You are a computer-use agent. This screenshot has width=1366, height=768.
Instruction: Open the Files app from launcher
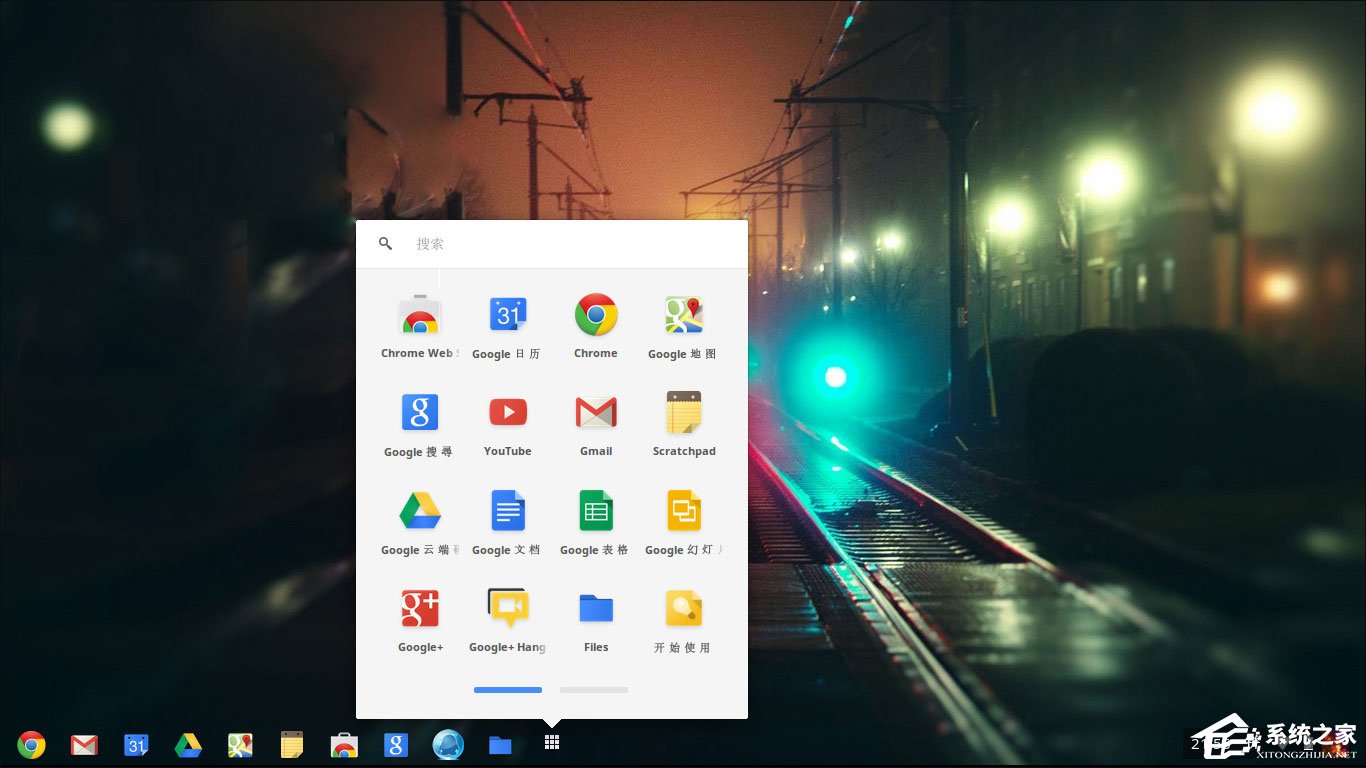click(595, 607)
